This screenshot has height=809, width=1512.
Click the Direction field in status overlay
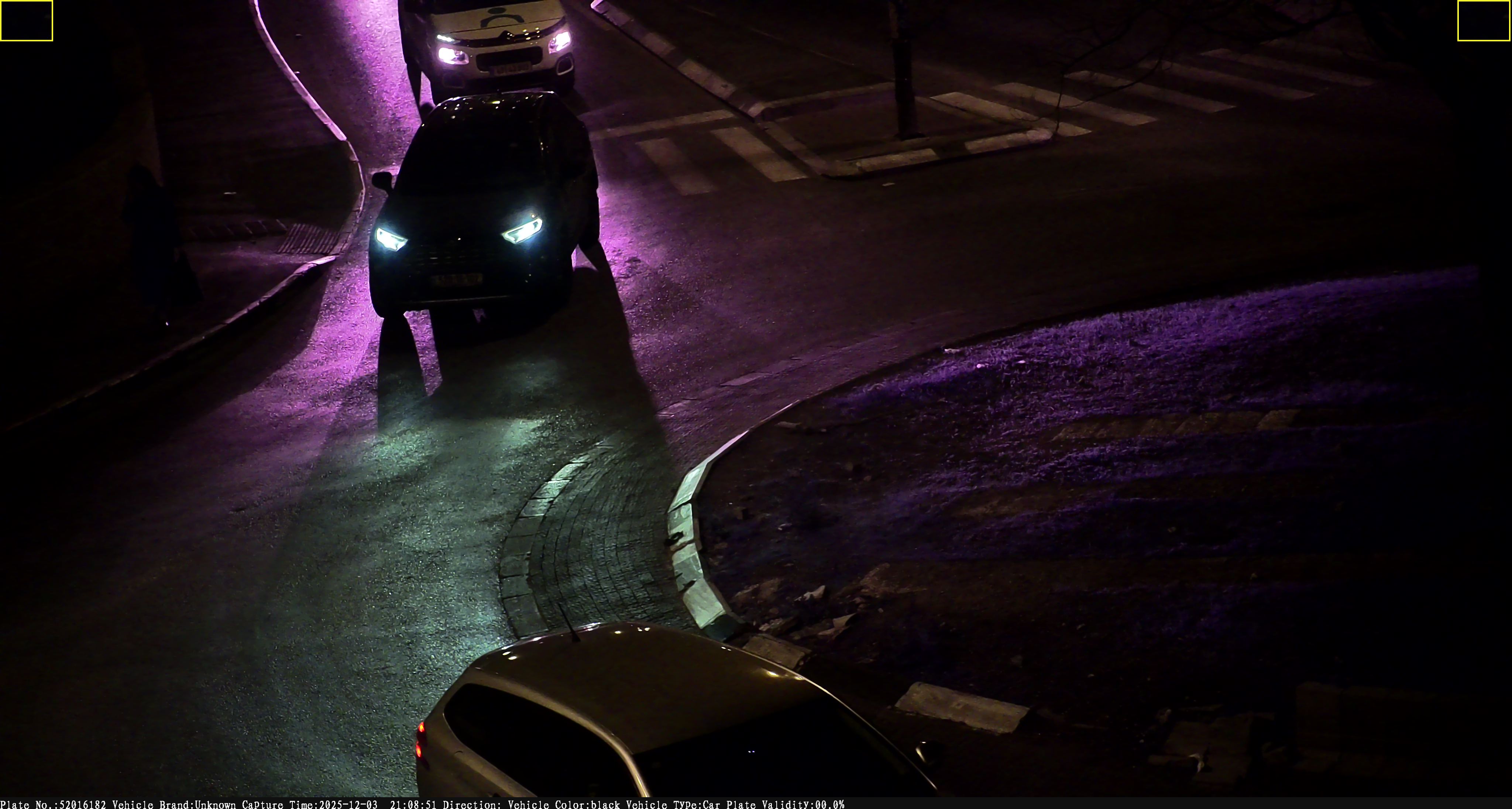click(x=472, y=804)
